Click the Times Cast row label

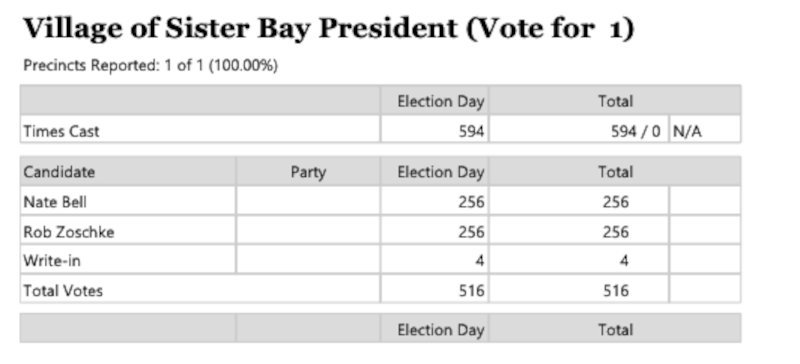pyautogui.click(x=61, y=132)
